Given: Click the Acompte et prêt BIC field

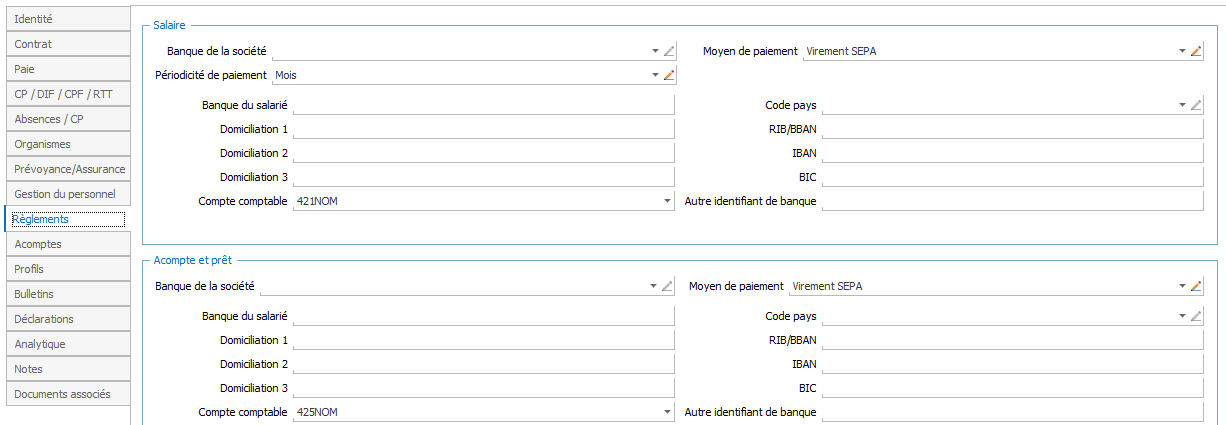Looking at the screenshot, I should tap(1012, 388).
